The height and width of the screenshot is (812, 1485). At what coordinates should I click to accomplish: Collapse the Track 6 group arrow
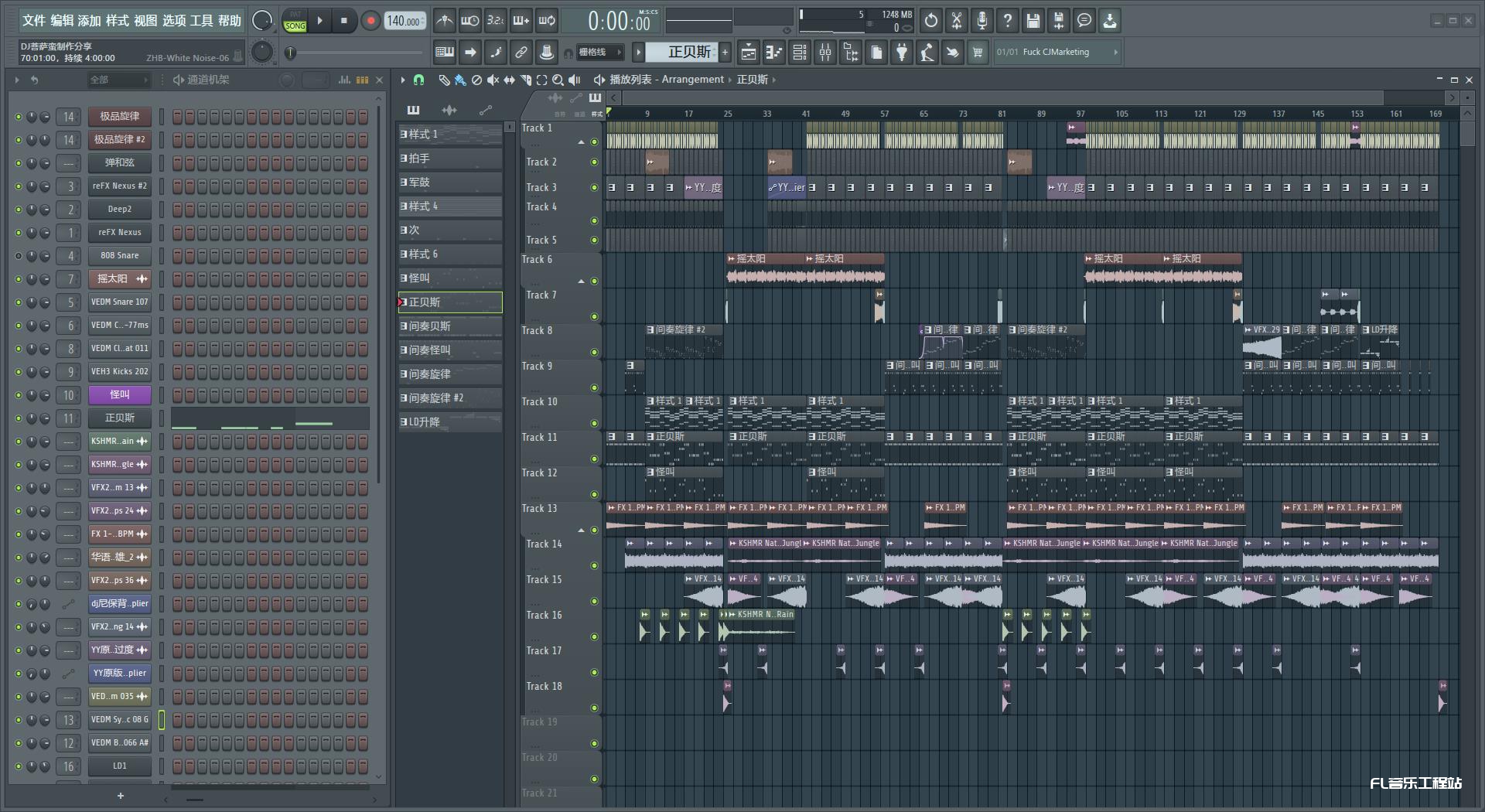click(x=582, y=281)
